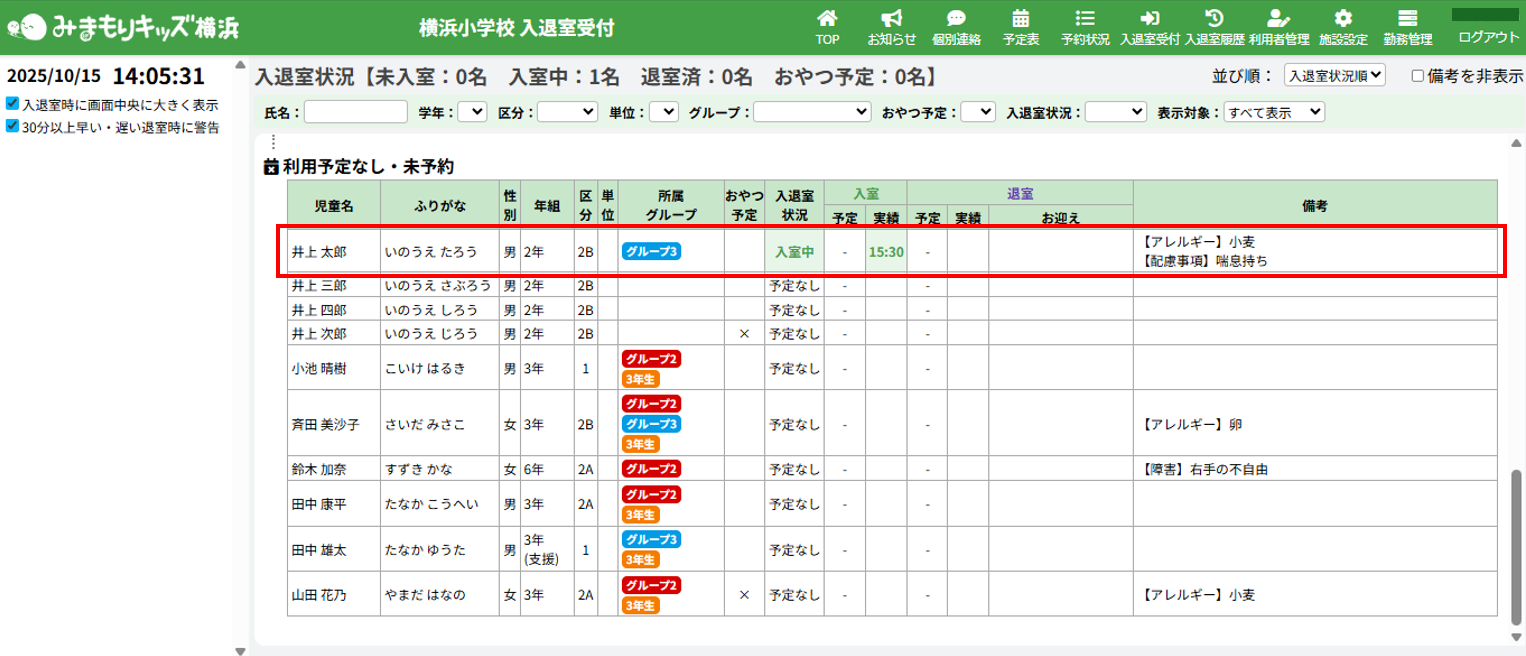Toggle 備考を非表示 checkbox

1417,75
